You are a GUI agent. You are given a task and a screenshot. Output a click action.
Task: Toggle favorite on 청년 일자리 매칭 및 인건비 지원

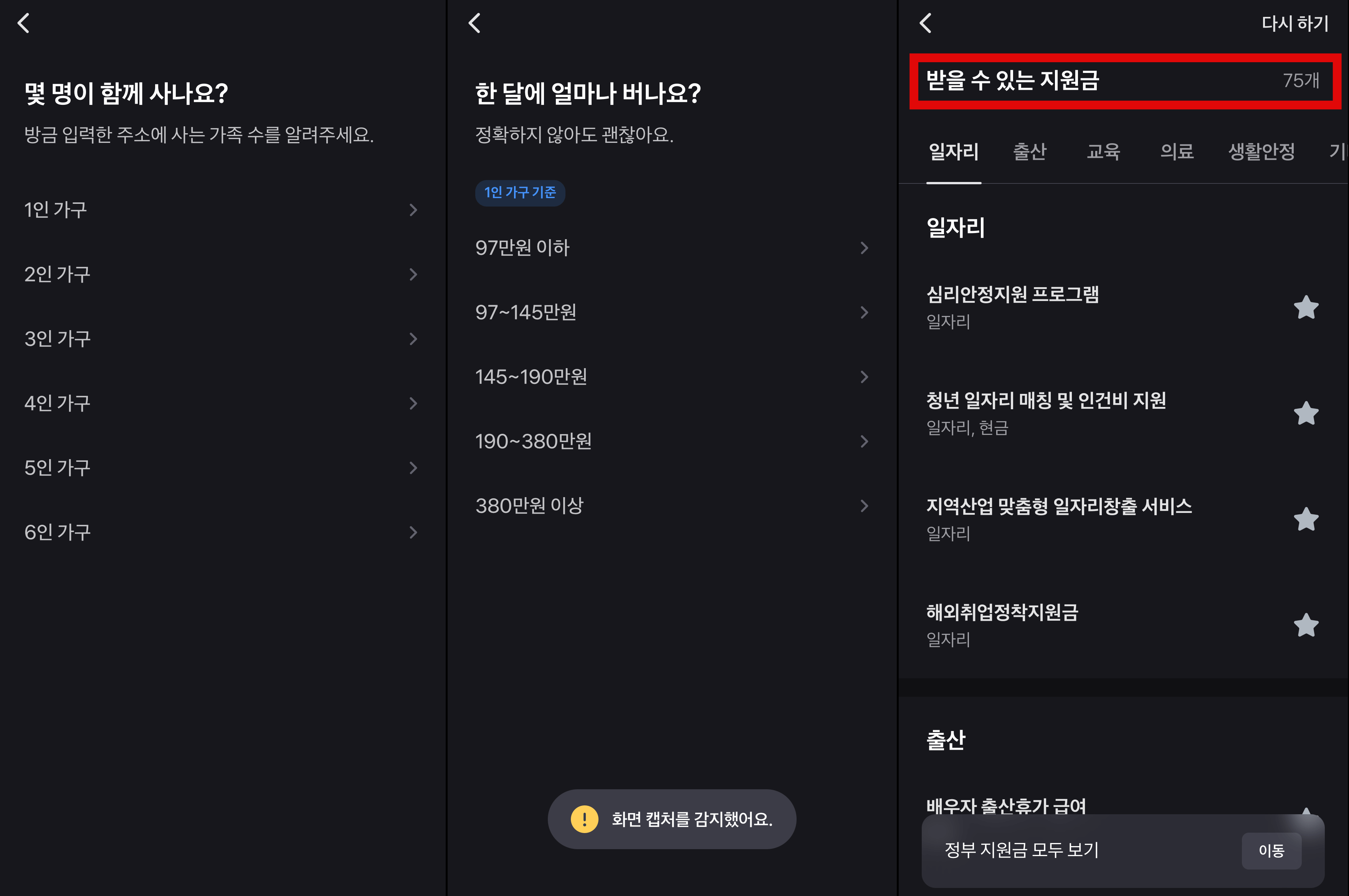(1306, 413)
